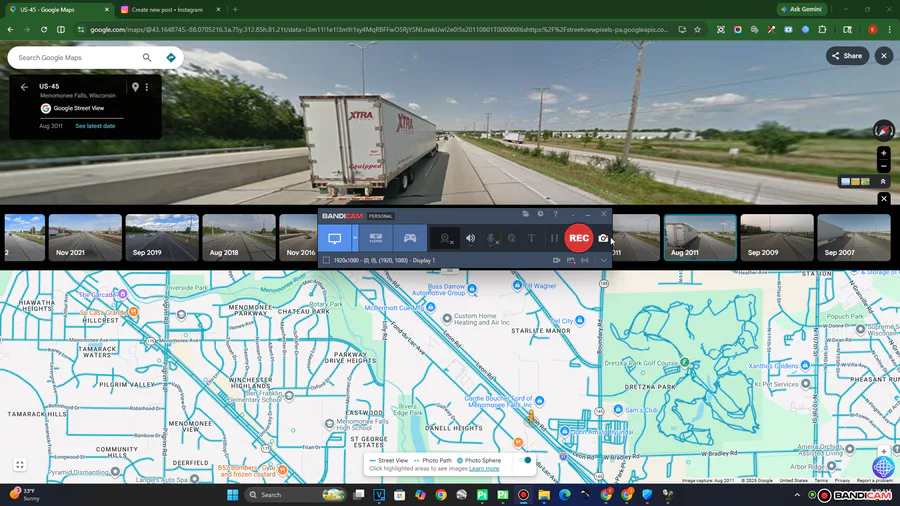Click the Dretzka Park Golf Course marker
The image size is (900, 506).
(x=685, y=362)
